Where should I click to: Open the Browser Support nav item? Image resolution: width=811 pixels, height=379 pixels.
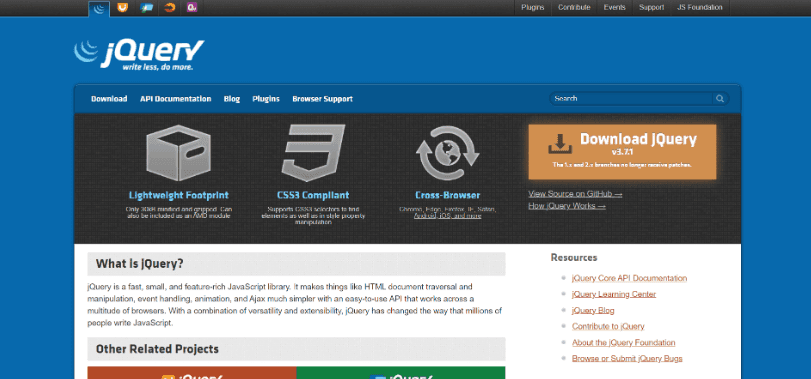[x=322, y=99]
